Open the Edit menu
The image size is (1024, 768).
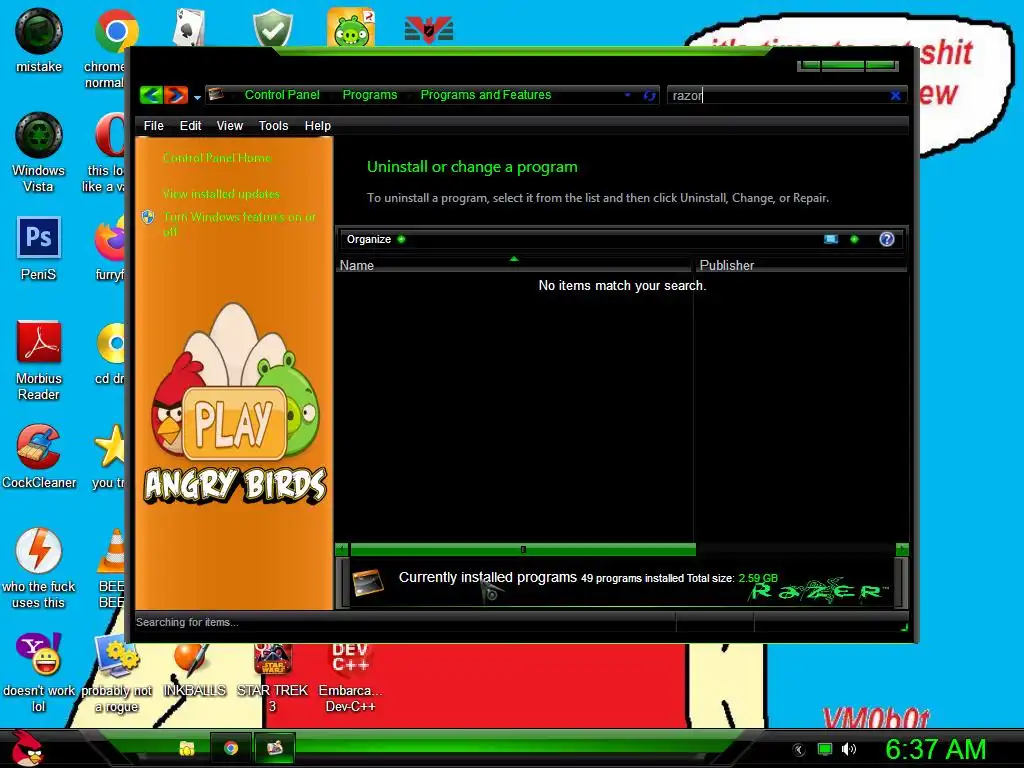190,125
